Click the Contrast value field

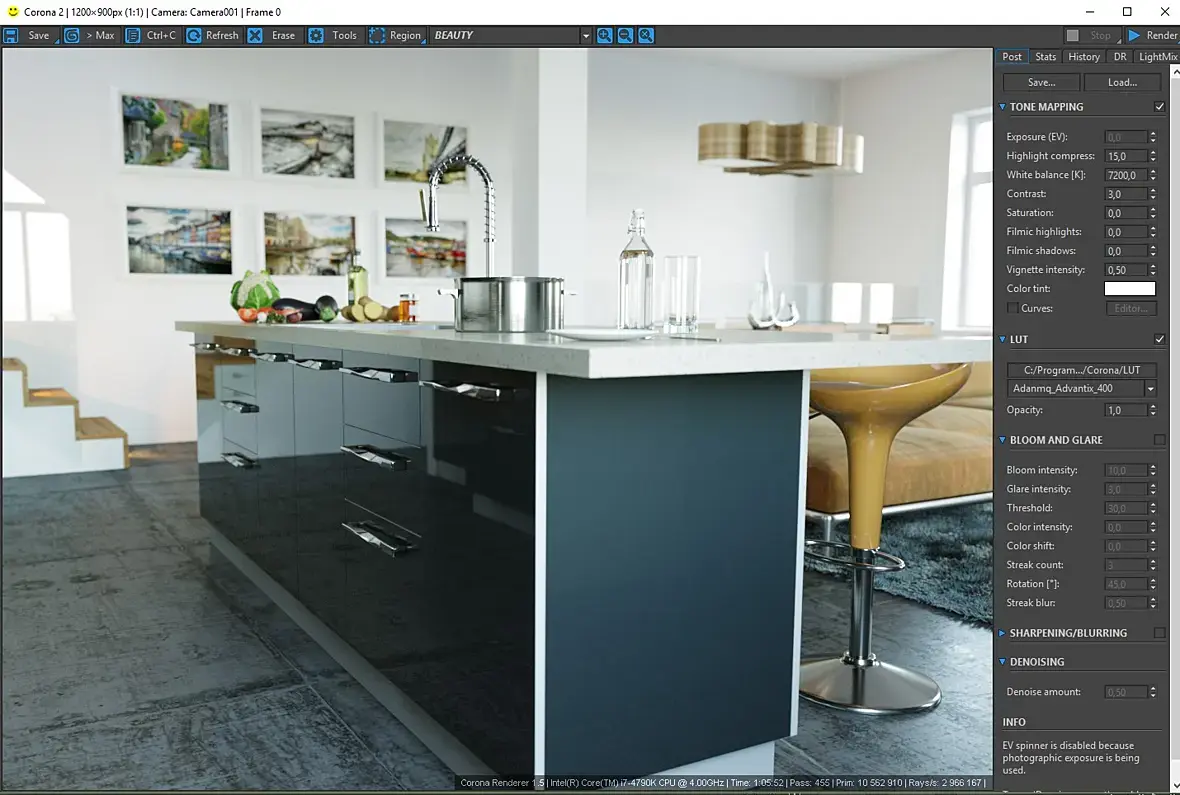pyautogui.click(x=1125, y=193)
